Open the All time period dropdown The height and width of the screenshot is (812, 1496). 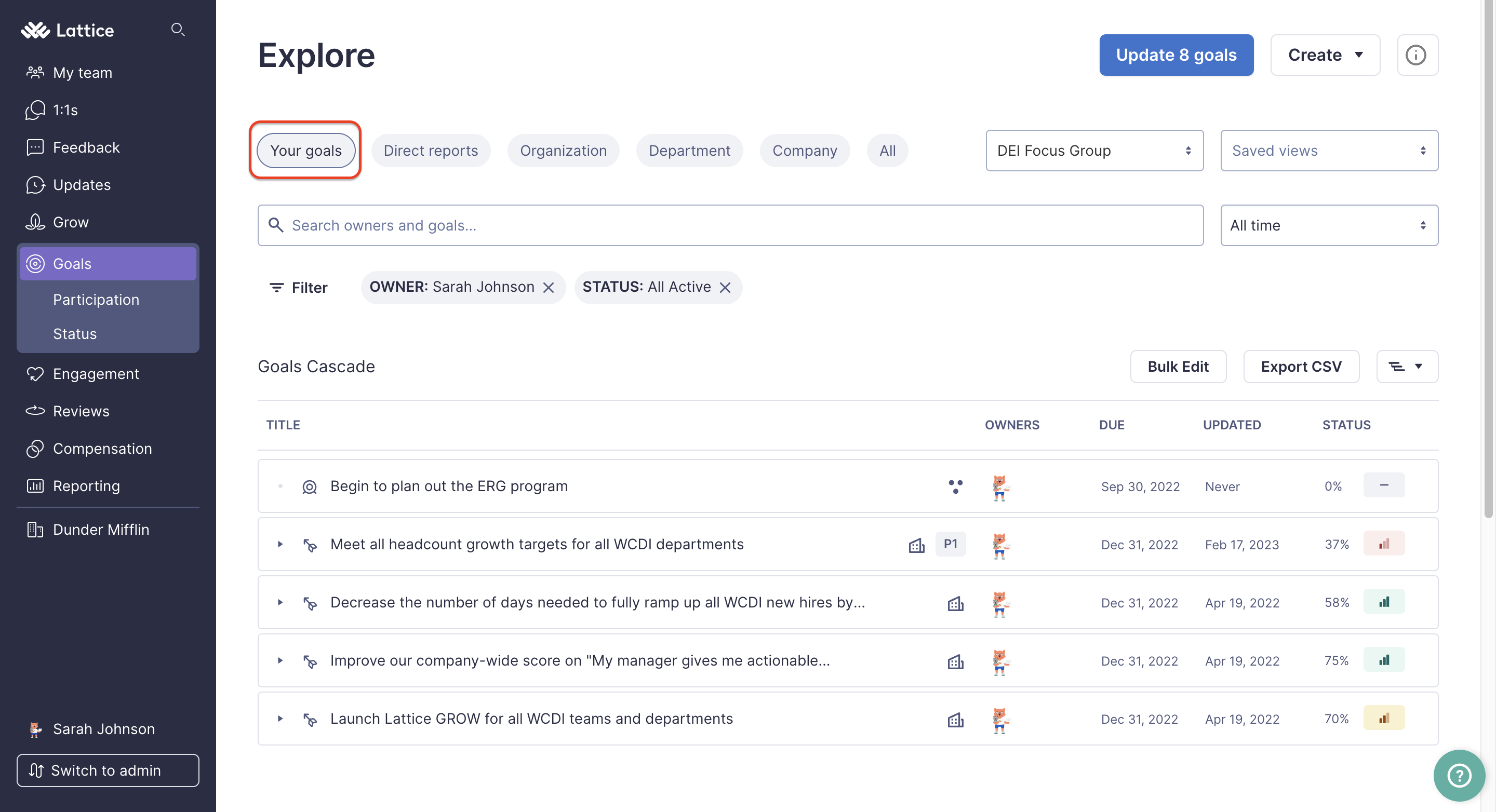point(1329,225)
